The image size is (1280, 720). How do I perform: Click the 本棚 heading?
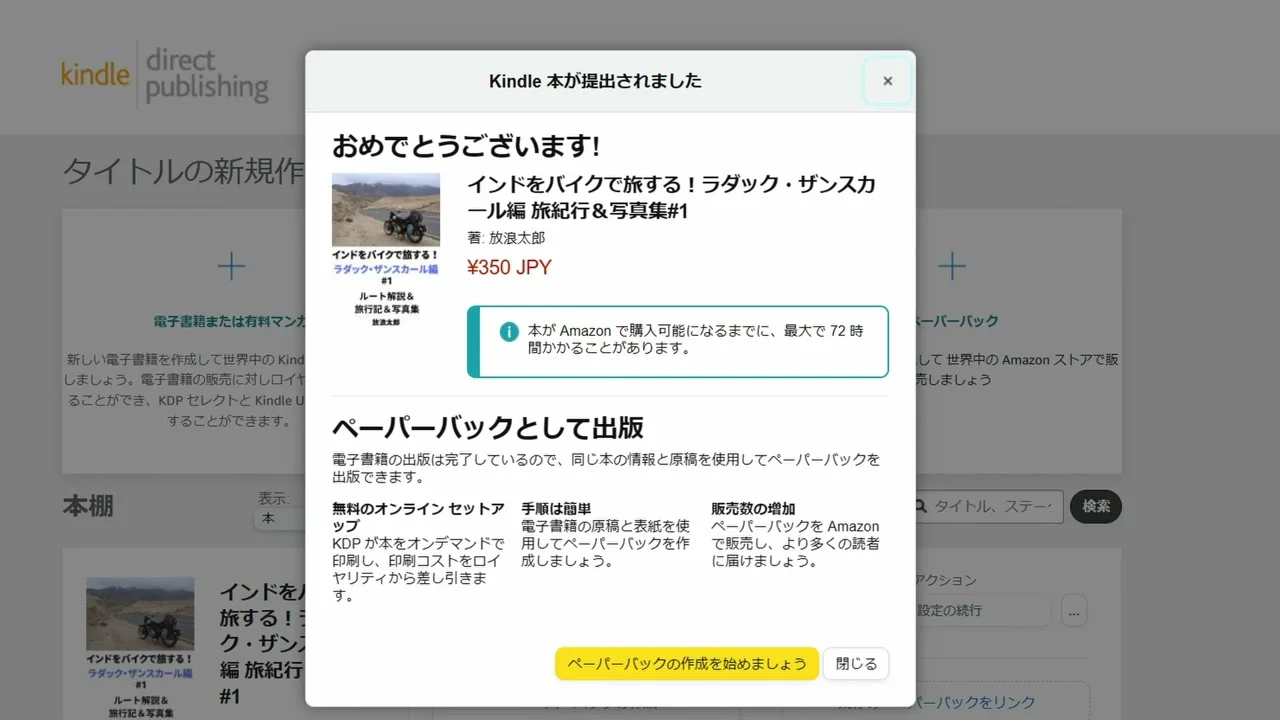pos(88,506)
